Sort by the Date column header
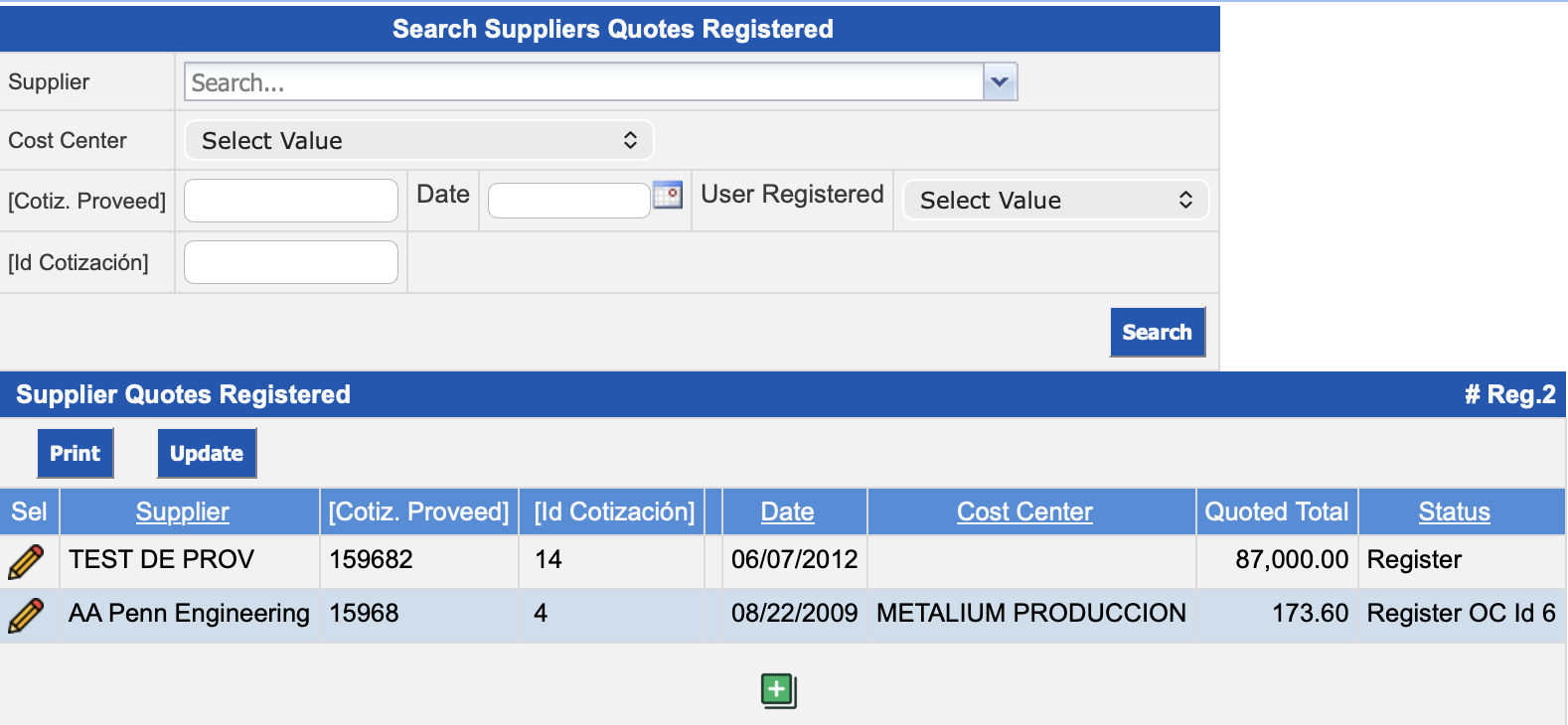1568x725 pixels. 787,512
